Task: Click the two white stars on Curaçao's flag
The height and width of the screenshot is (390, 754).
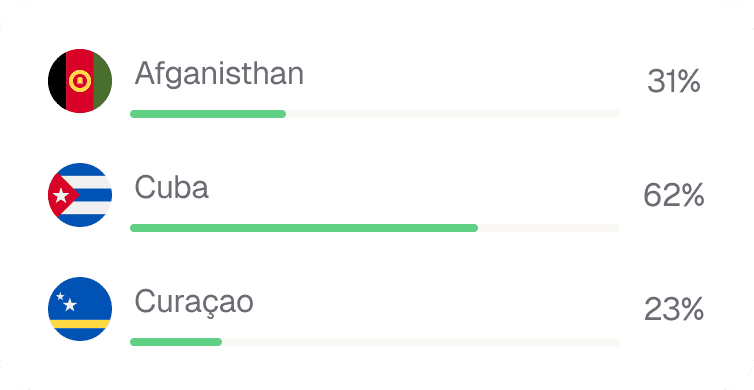Action: click(66, 302)
